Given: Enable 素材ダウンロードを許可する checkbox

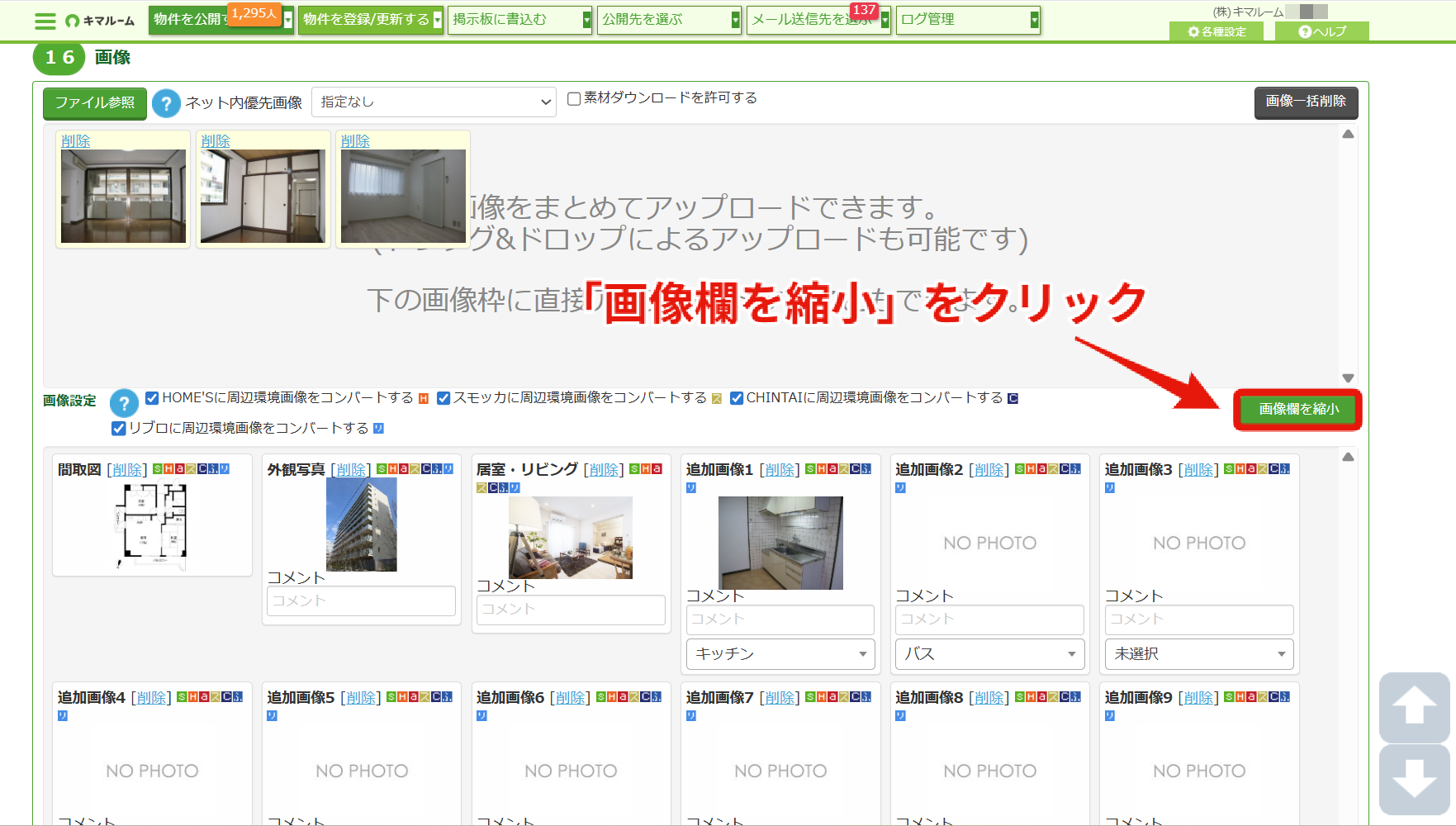Looking at the screenshot, I should point(574,99).
